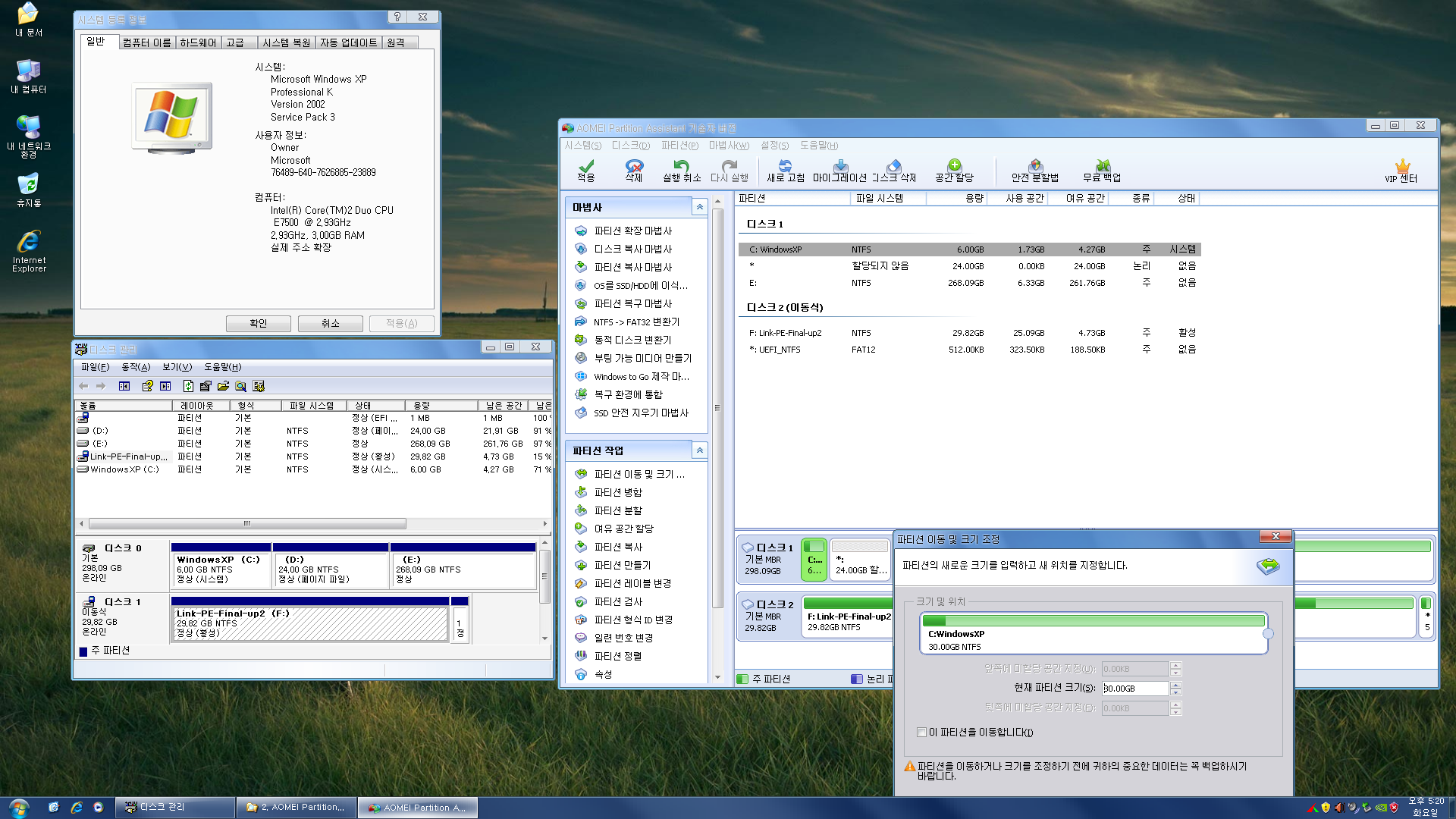Image resolution: width=1456 pixels, height=819 pixels.
Task: Open SSD 안전 지우기 마법사
Action: [x=641, y=413]
